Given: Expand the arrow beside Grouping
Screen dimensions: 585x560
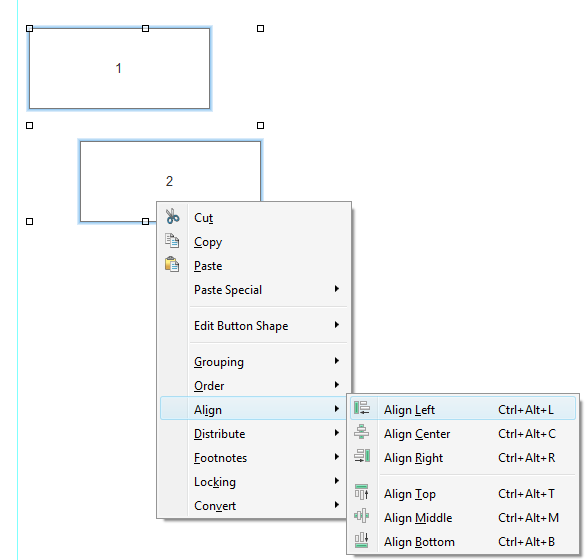Looking at the screenshot, I should 337,360.
